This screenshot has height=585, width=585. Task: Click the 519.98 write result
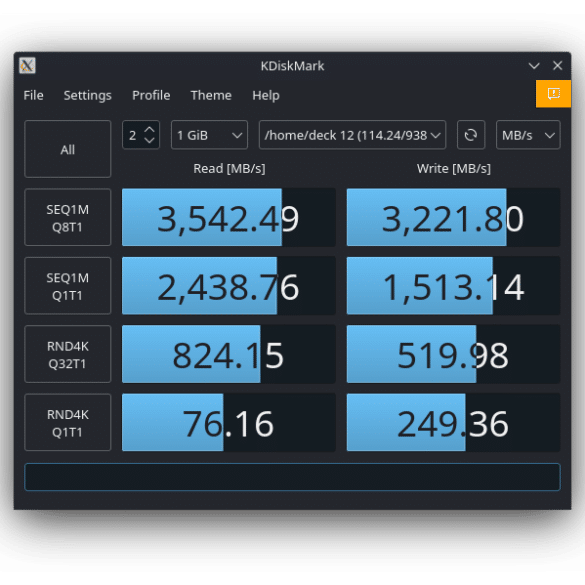click(453, 354)
